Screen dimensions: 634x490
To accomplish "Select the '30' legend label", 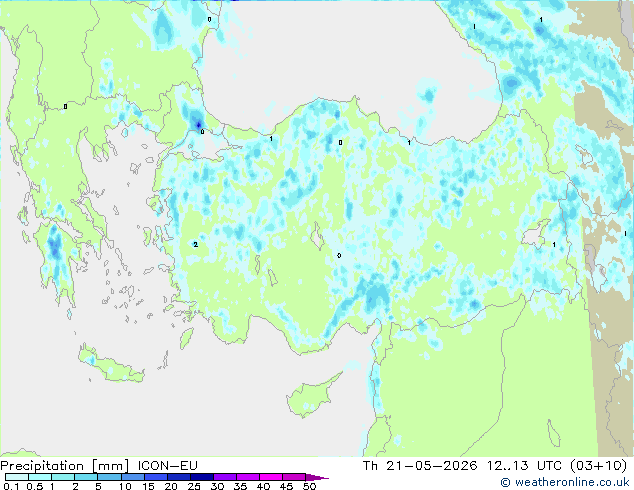I will [x=217, y=486].
